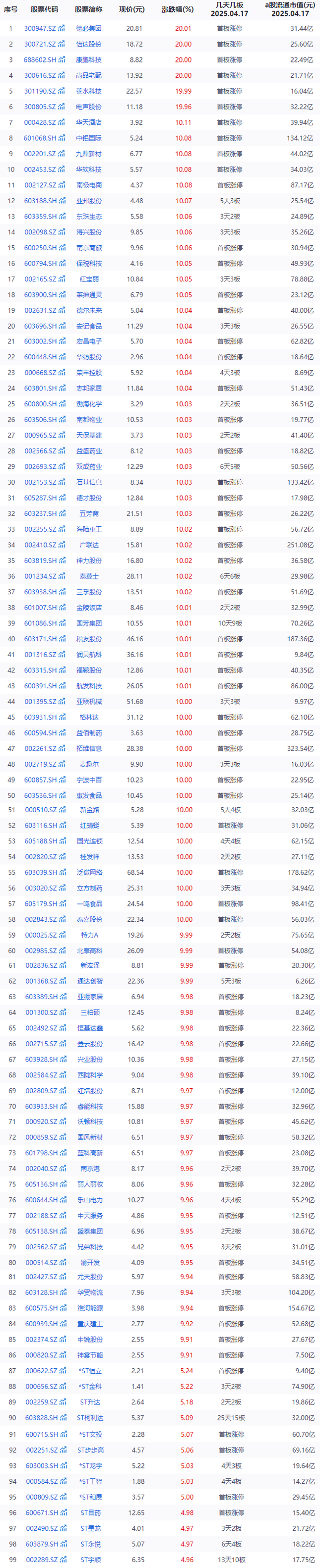Click chart icon next to 300616.SZ
Viewport: 320px width, 1568px height.
click(62, 75)
